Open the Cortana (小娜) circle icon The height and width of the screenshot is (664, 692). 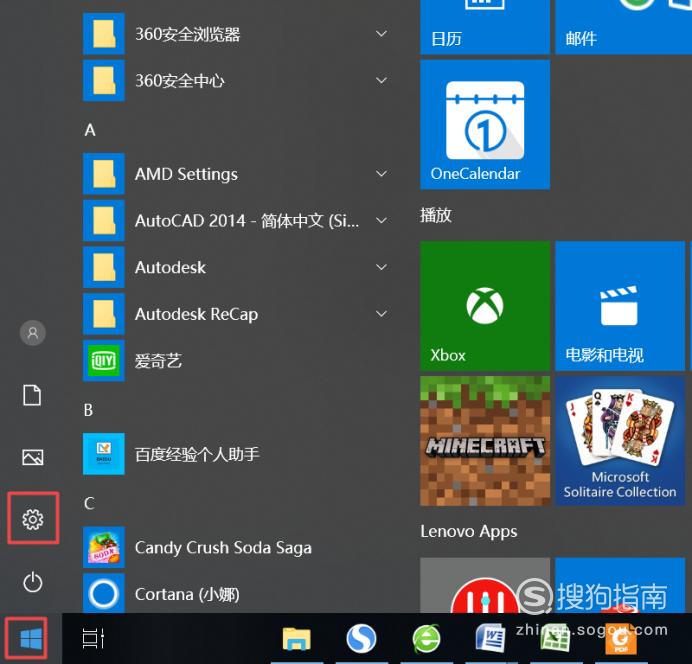click(104, 593)
